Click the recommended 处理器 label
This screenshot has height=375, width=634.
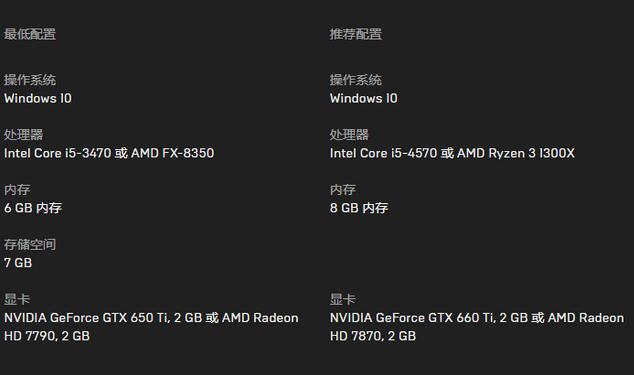(349, 135)
